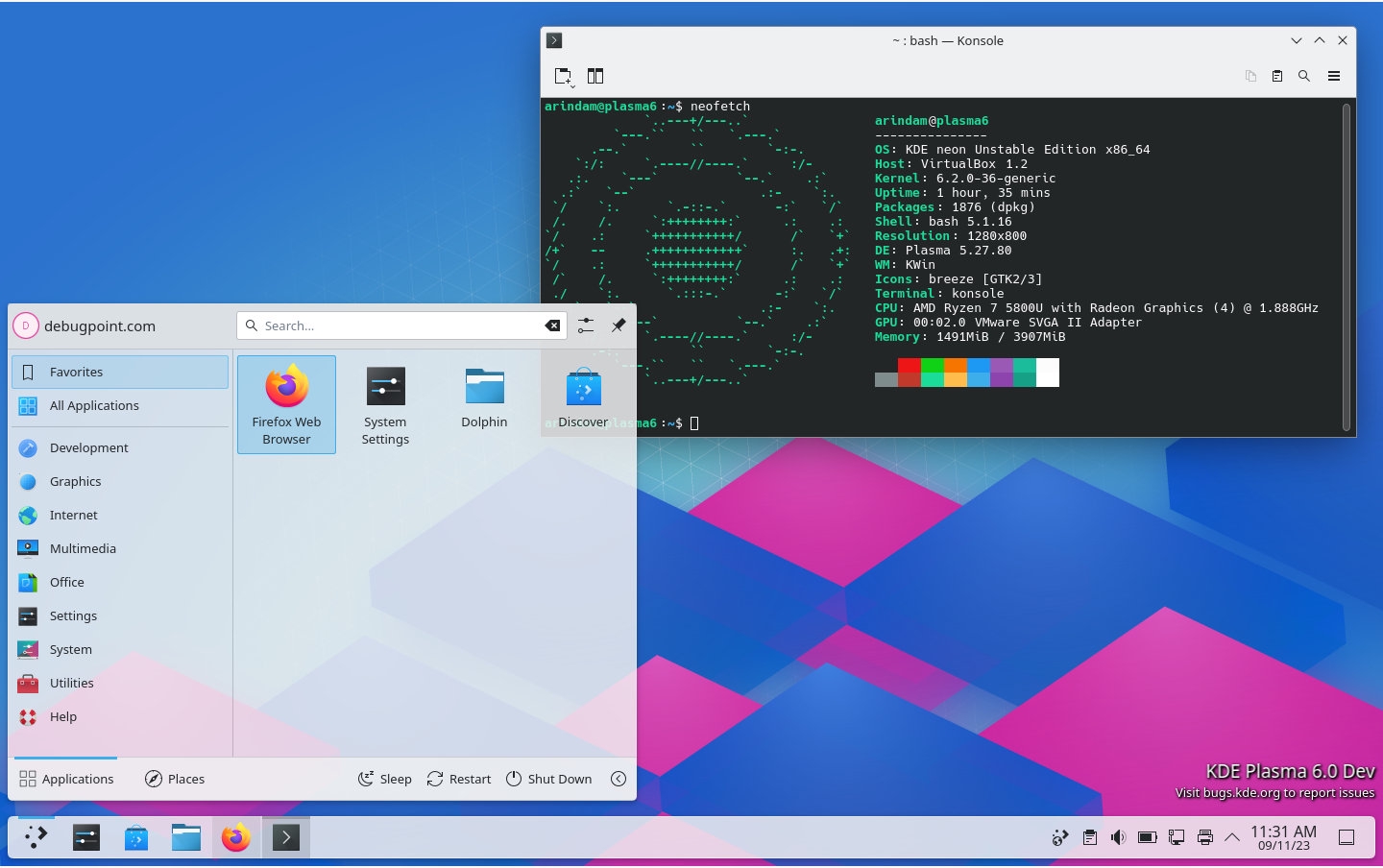This screenshot has height=868, width=1383.
Task: Click the Konsole terminal scrollbar
Action: click(1347, 267)
